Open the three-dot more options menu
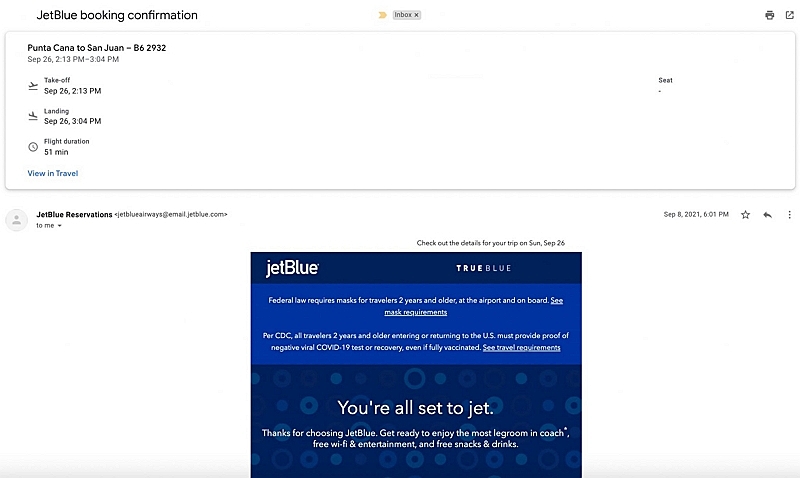Viewport: 800px width, 478px height. click(x=789, y=215)
